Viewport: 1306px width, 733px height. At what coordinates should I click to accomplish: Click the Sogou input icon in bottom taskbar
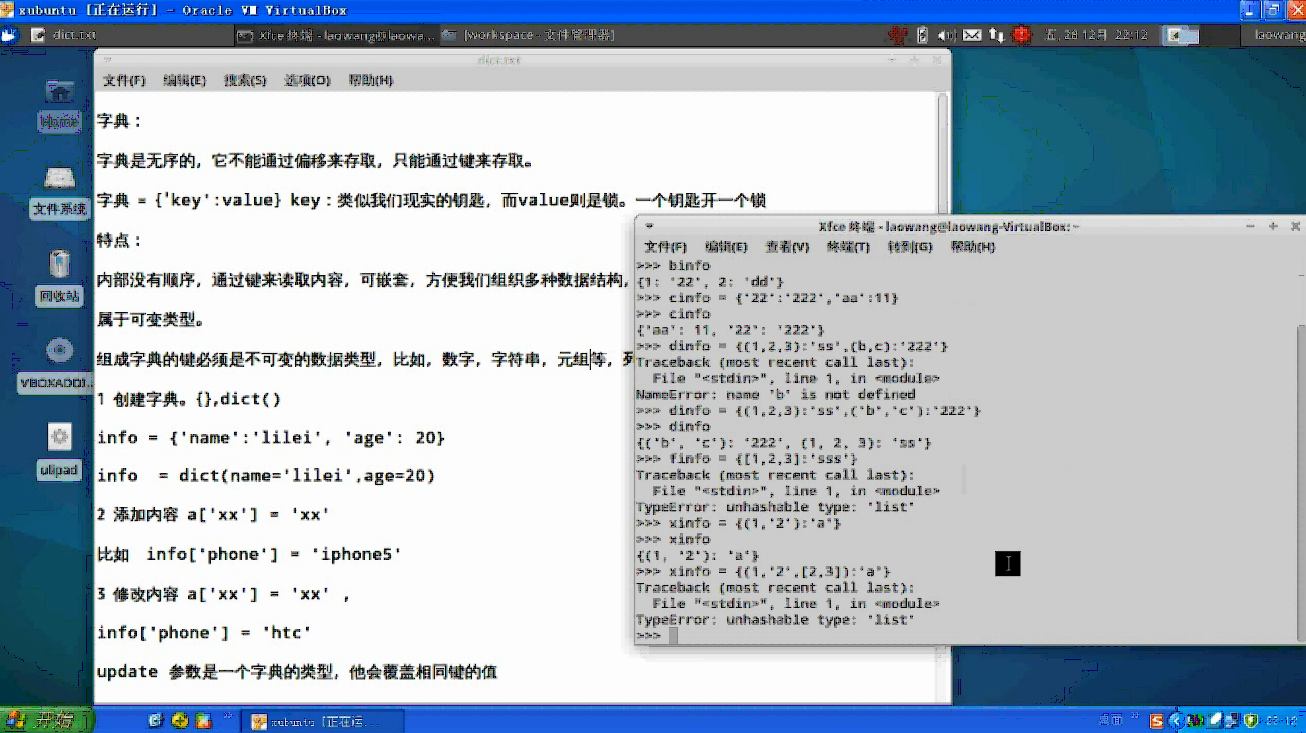1155,719
